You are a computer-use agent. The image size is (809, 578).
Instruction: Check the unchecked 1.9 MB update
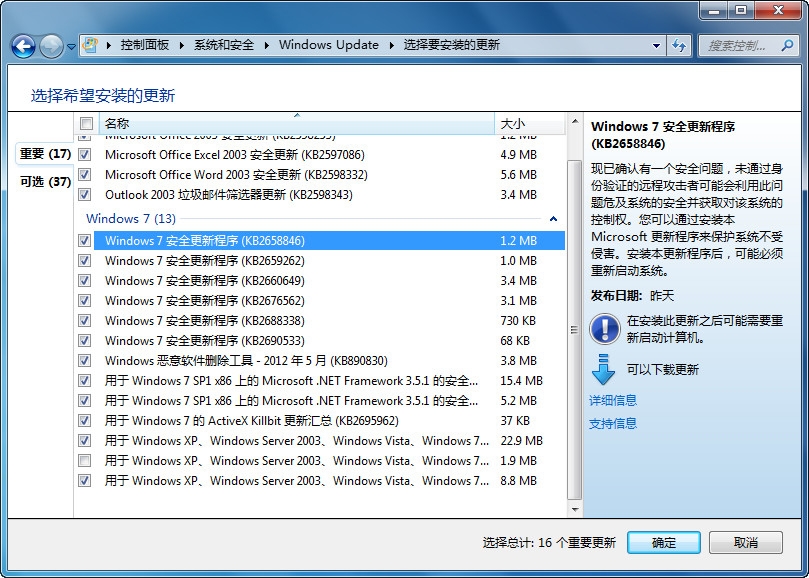pyautogui.click(x=85, y=460)
